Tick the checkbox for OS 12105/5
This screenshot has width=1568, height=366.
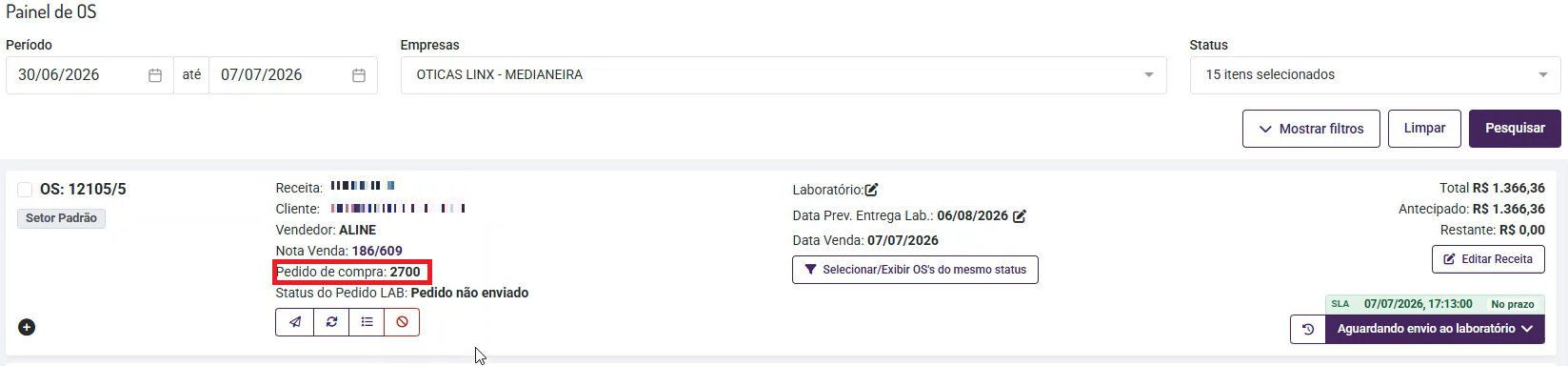25,190
